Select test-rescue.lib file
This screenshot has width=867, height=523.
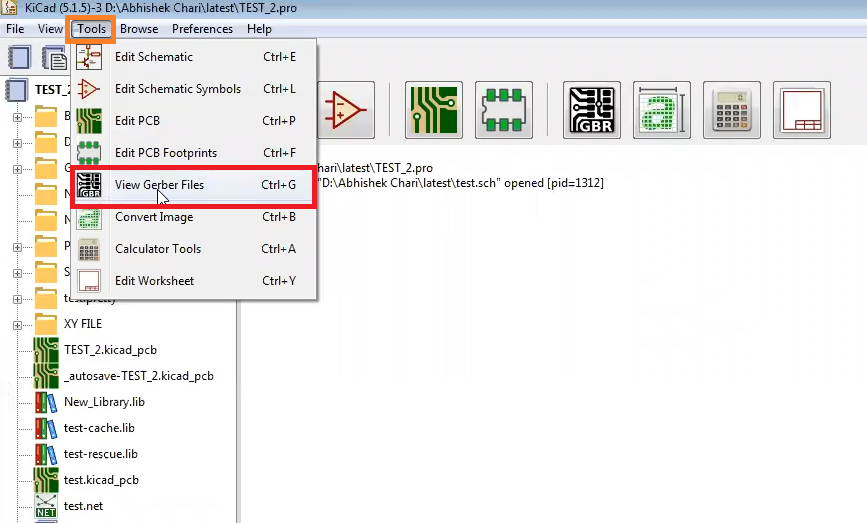[101, 454]
